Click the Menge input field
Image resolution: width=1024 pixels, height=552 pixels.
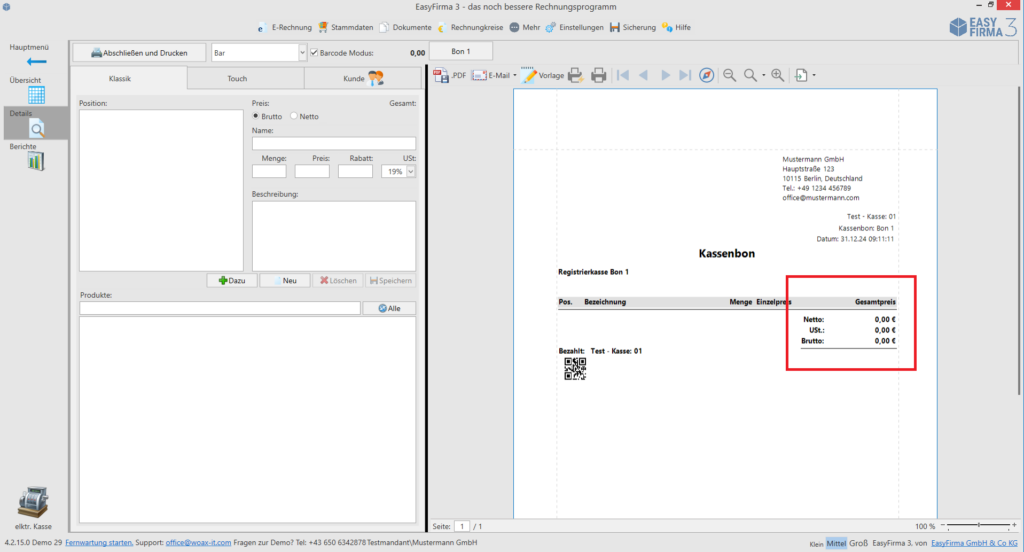point(269,172)
